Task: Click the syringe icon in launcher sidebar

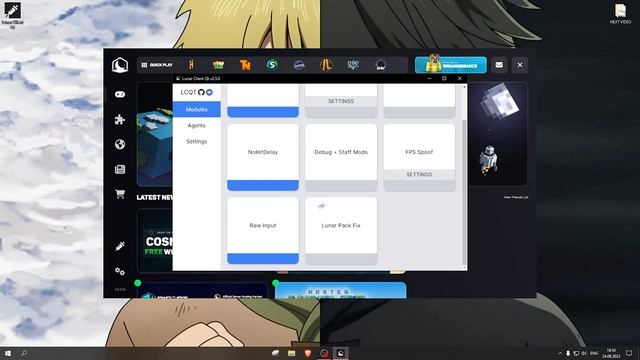Action: coord(120,246)
